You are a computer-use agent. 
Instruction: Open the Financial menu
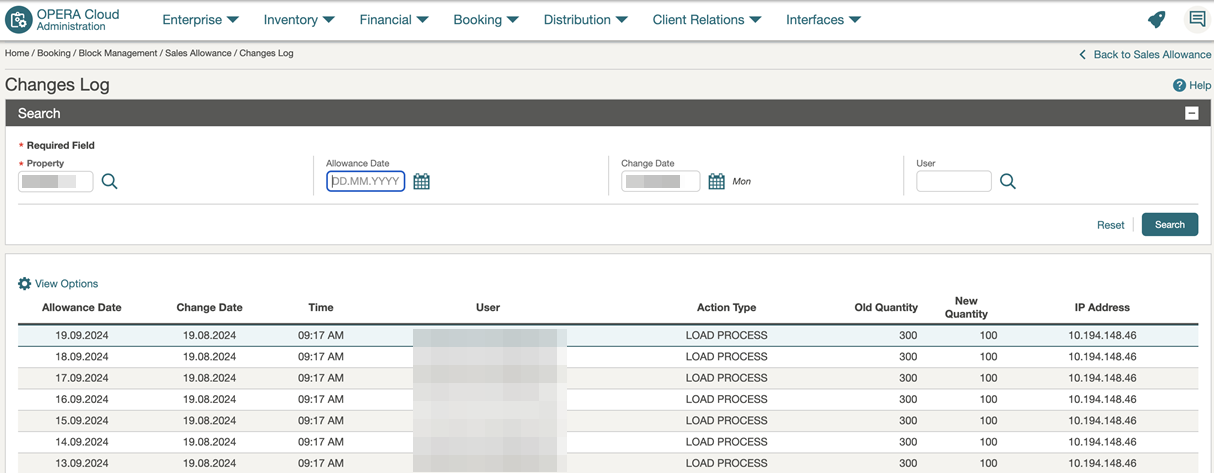click(394, 19)
